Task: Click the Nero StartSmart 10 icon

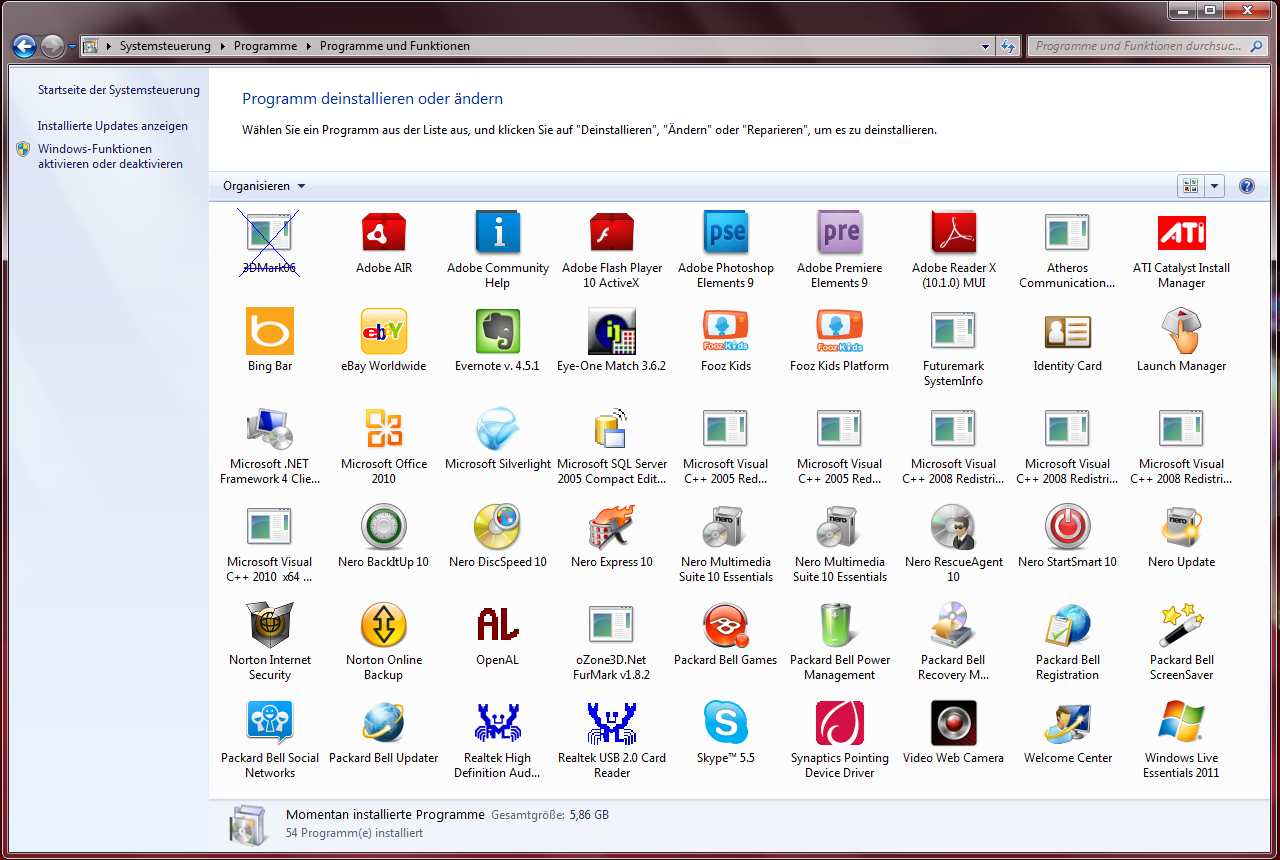Action: 1068,526
